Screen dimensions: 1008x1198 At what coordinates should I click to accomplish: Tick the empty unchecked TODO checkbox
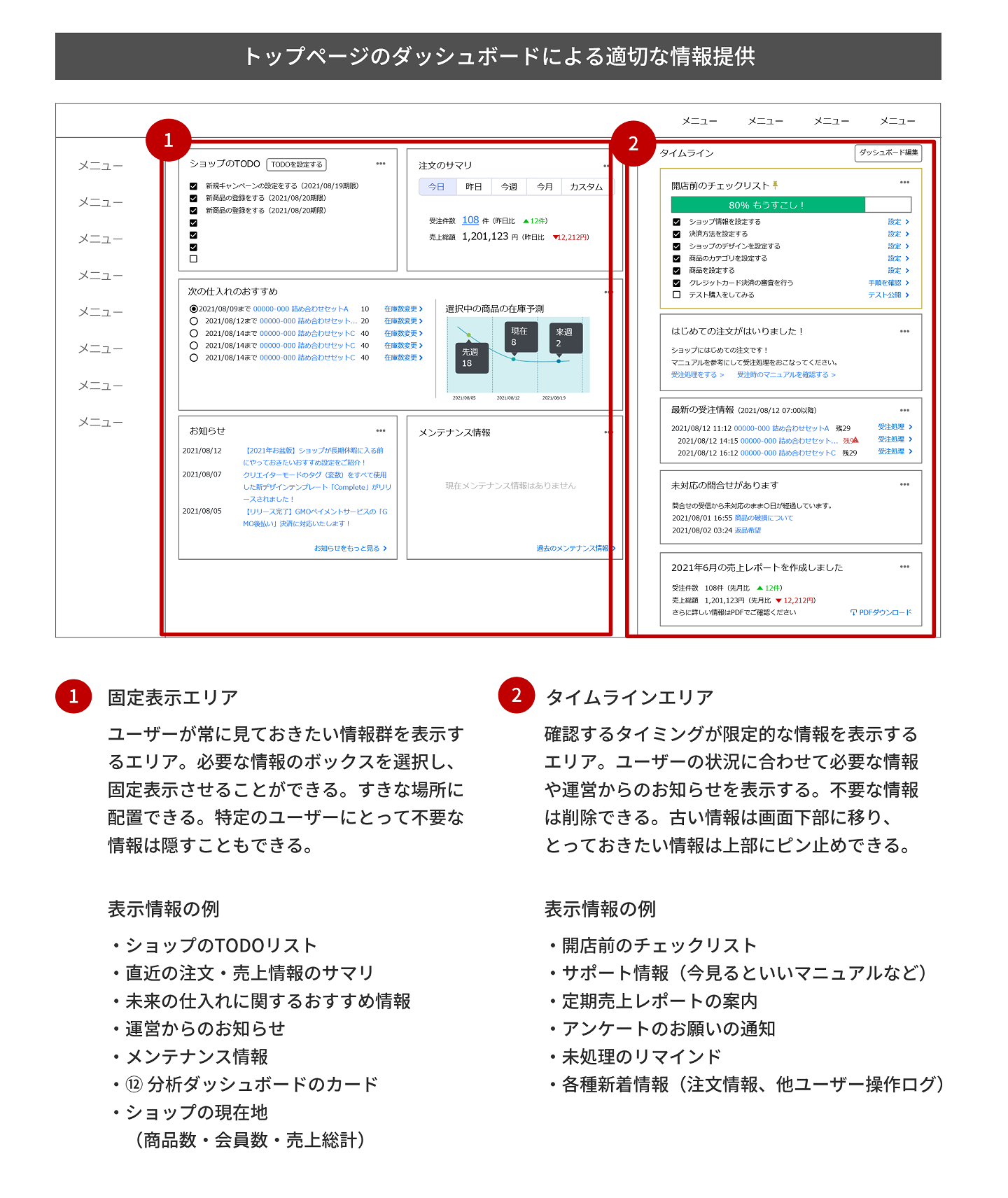tap(193, 259)
